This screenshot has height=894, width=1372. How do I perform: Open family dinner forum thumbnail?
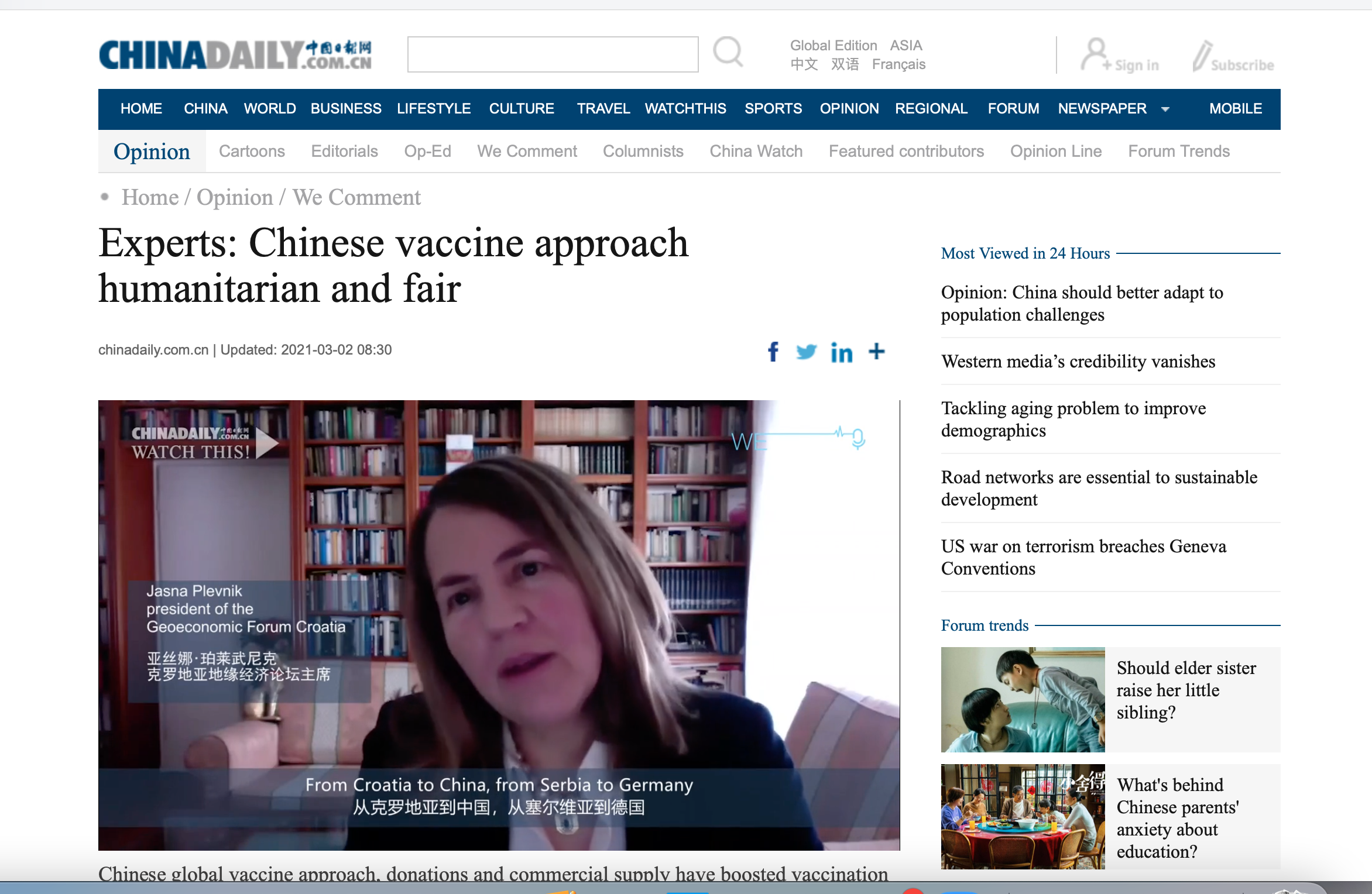click(1023, 817)
